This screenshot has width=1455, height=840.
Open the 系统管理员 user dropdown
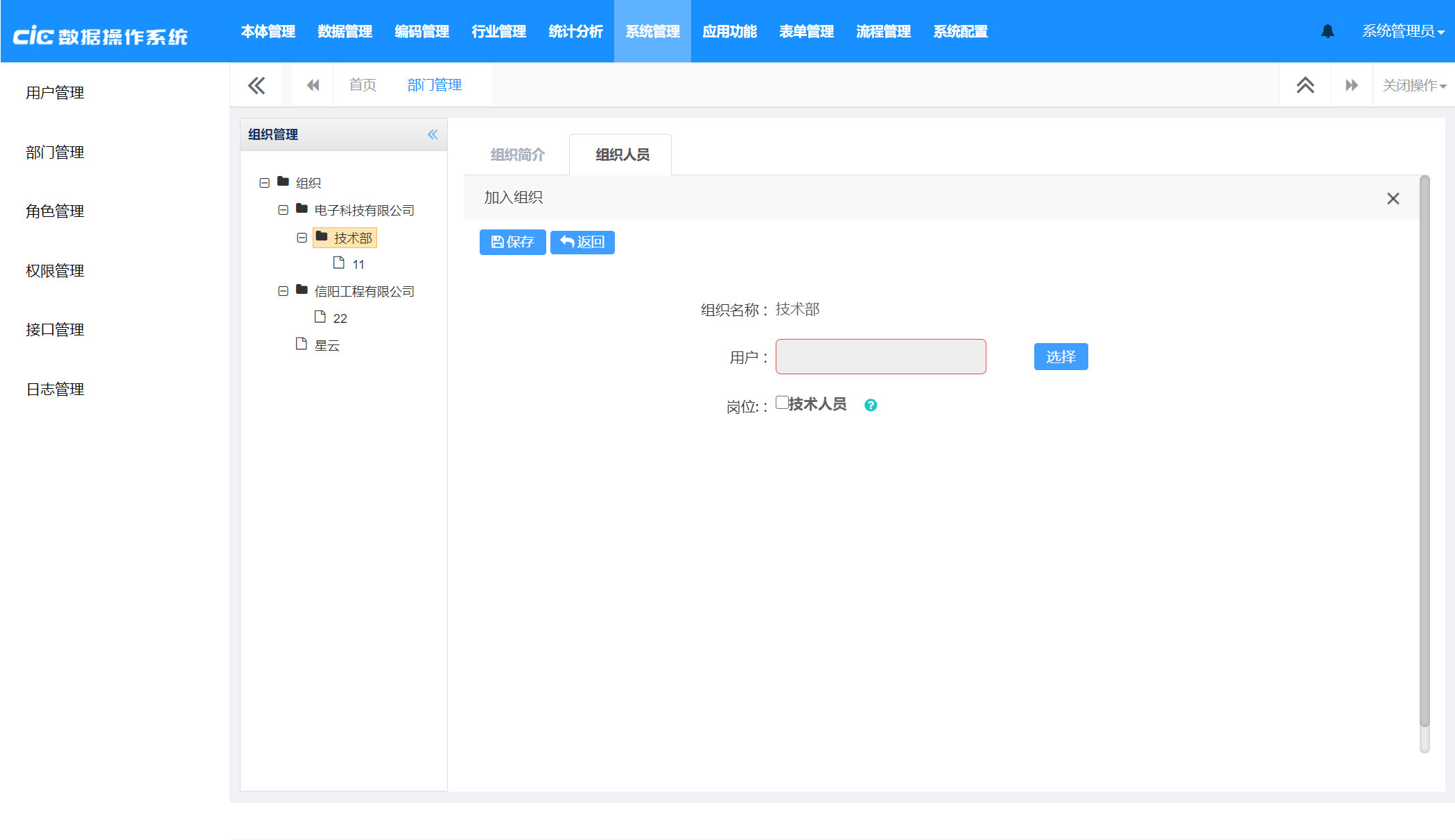click(1403, 31)
